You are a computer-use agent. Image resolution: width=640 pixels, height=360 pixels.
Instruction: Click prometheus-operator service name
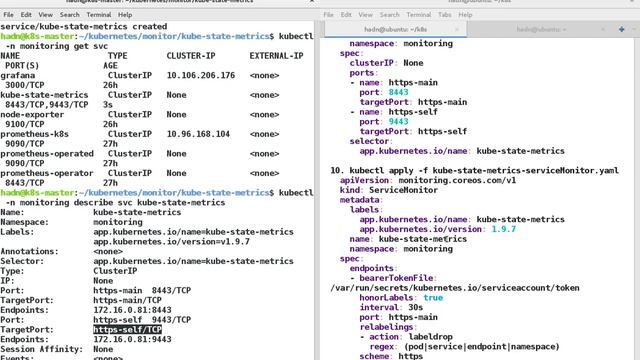click(x=47, y=173)
